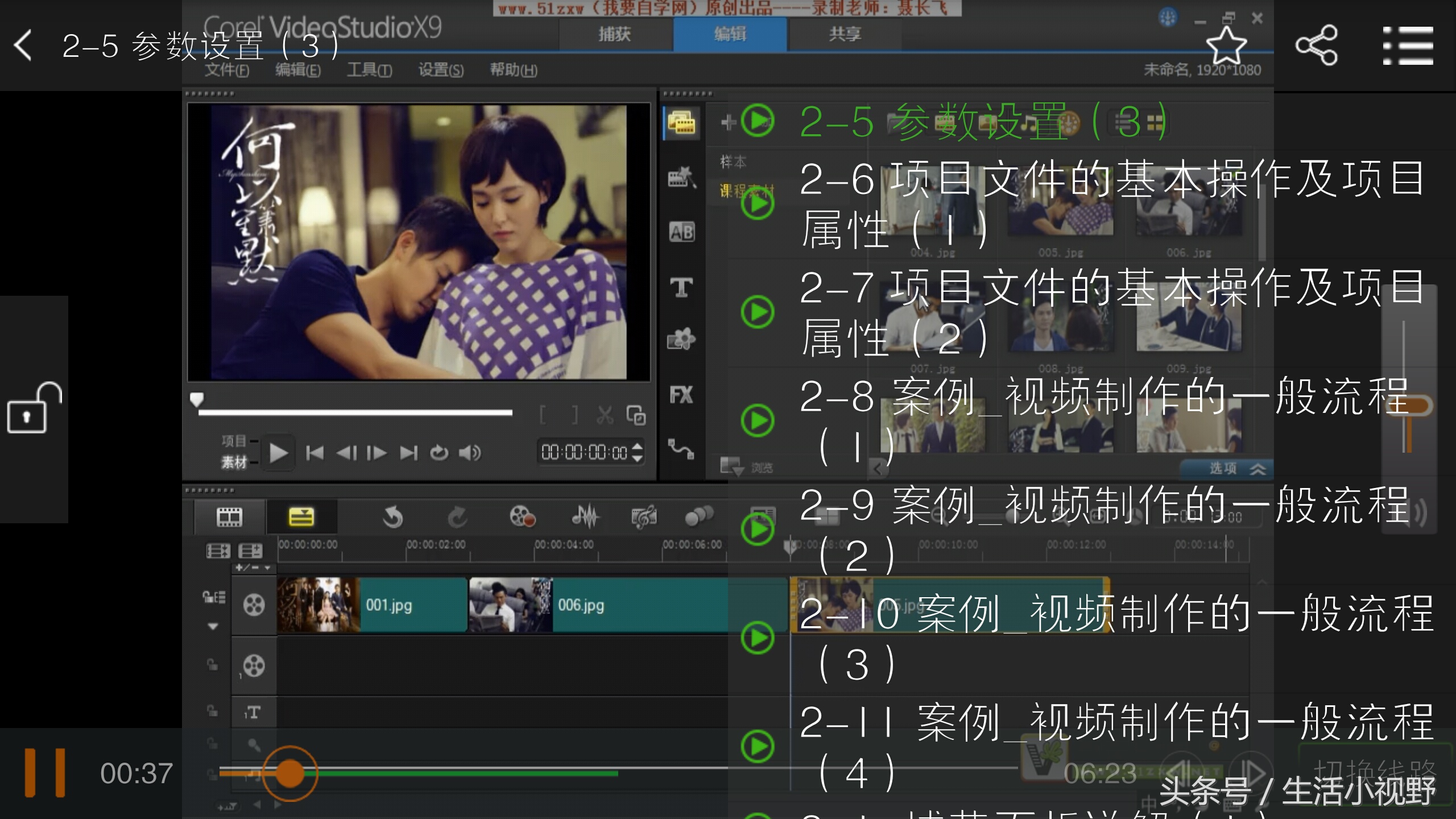
Task: Open the Auto Music notes icon
Action: click(644, 517)
